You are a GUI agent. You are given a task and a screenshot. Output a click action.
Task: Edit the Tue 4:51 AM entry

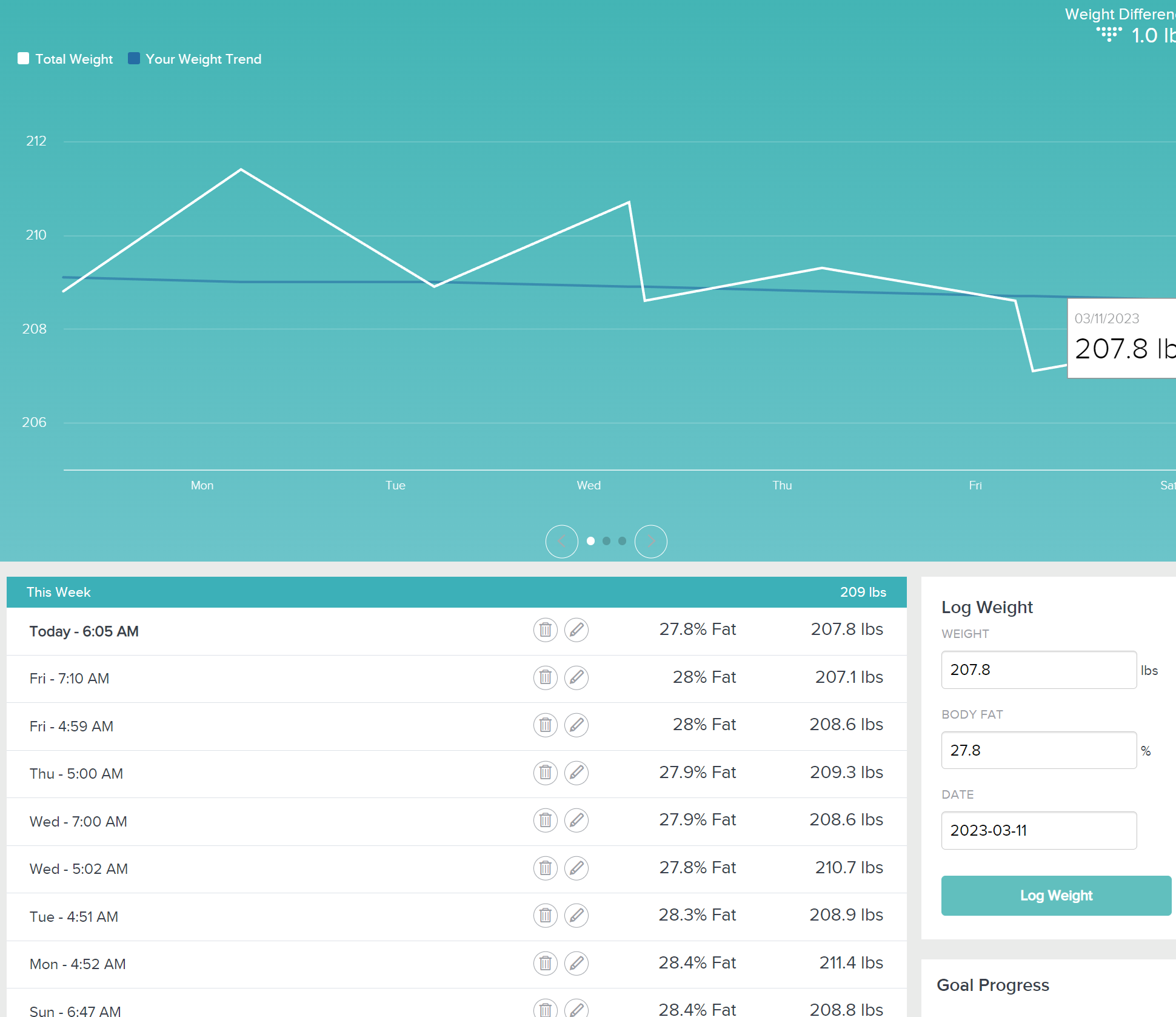[x=576, y=915]
